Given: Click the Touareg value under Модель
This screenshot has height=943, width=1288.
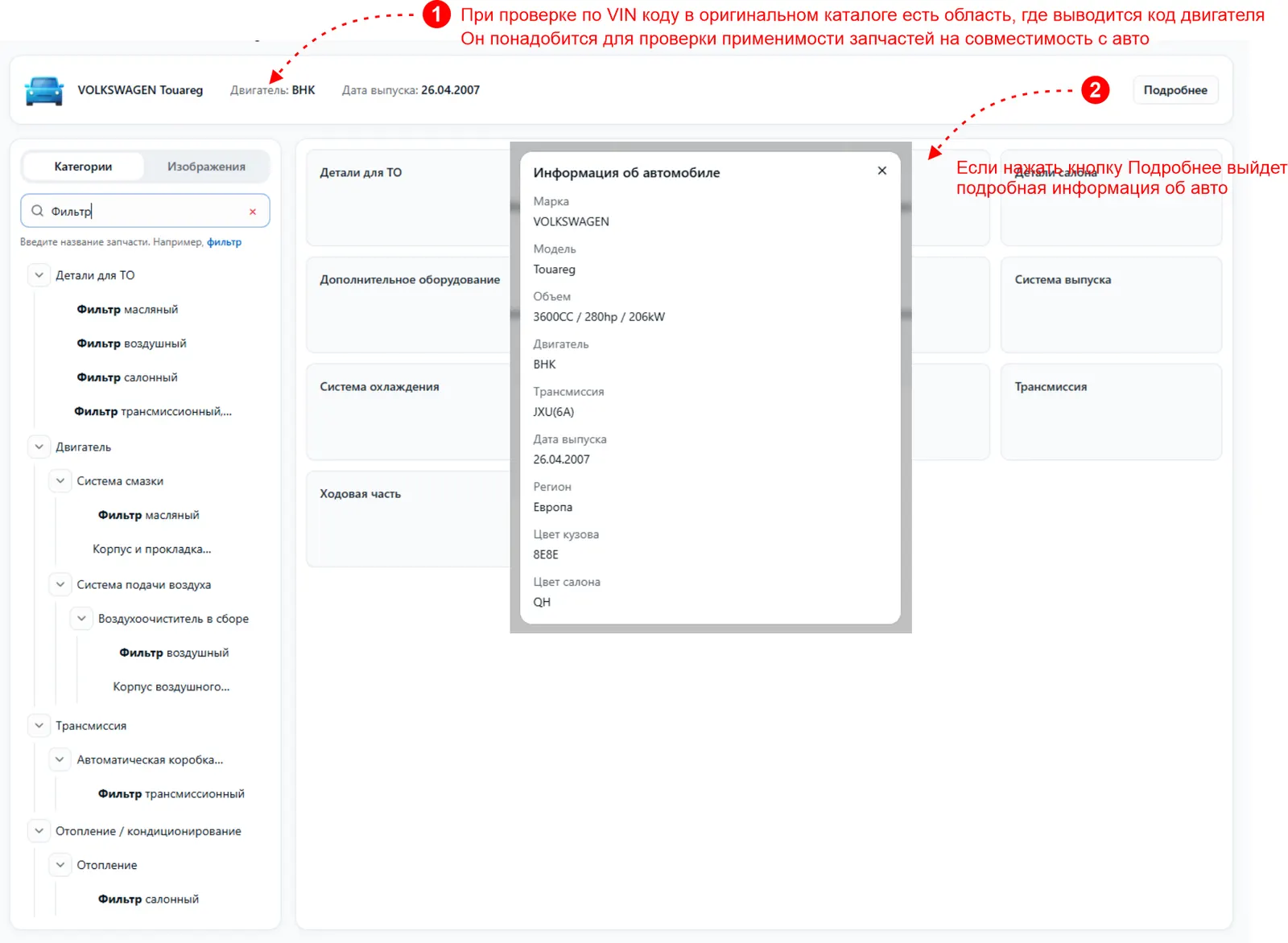Looking at the screenshot, I should 554,270.
